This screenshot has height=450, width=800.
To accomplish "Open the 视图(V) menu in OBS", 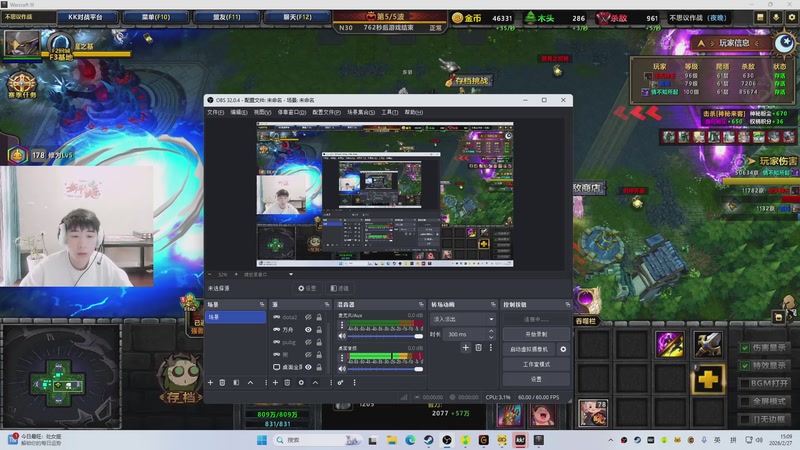I will pyautogui.click(x=262, y=112).
